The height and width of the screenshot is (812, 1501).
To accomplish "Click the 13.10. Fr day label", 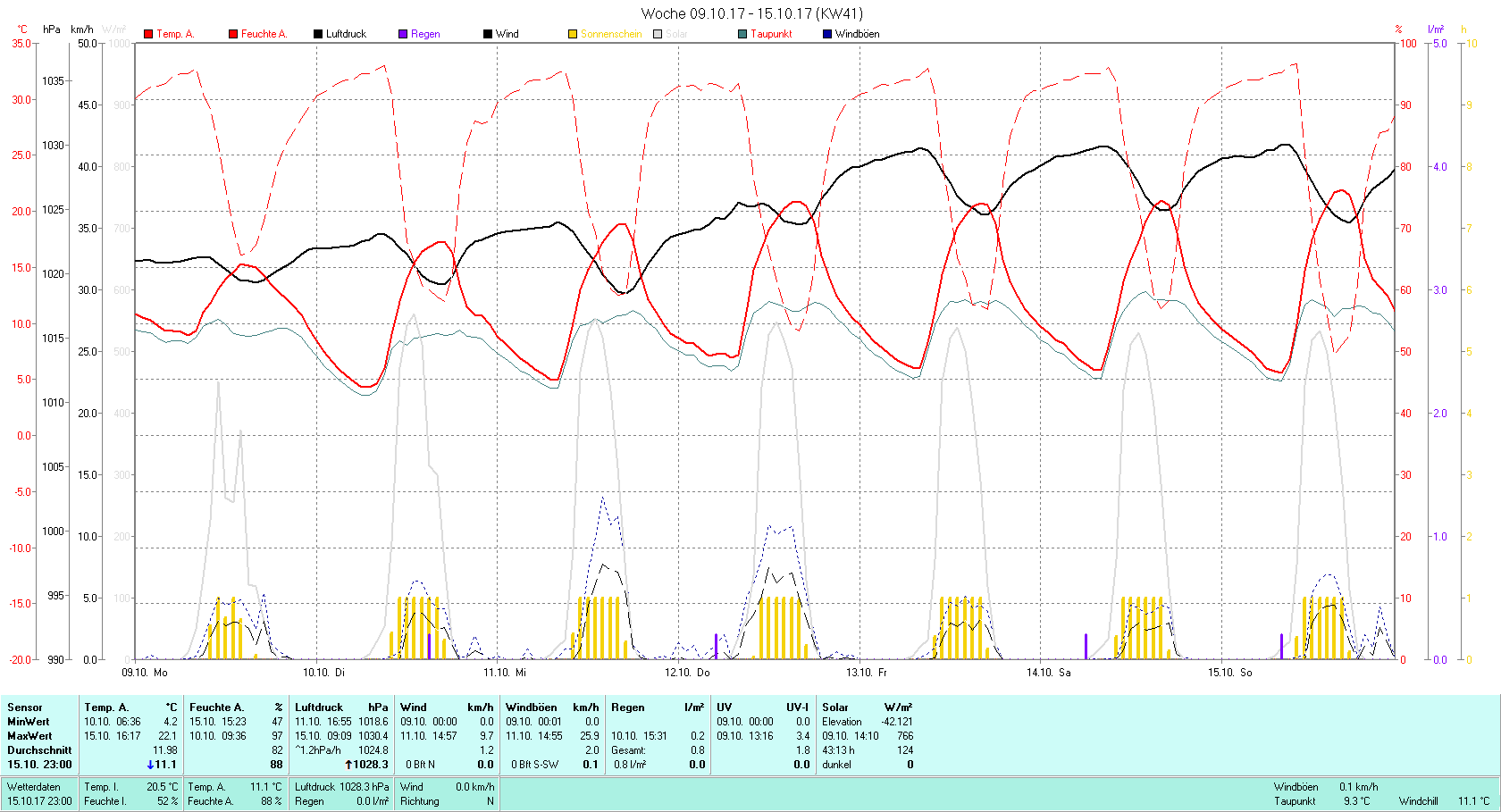I will [x=867, y=672].
